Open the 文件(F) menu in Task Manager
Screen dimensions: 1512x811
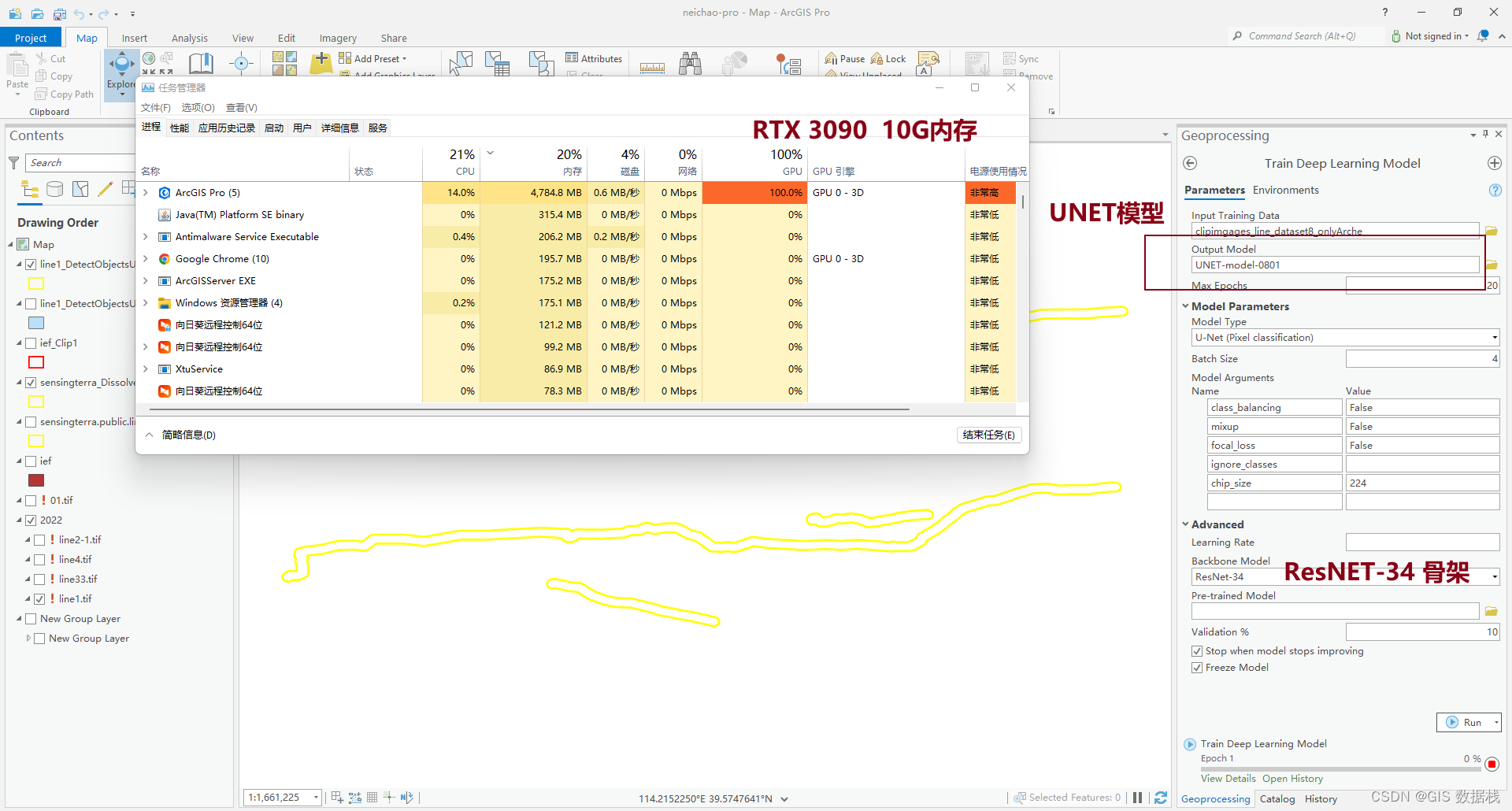tap(155, 108)
